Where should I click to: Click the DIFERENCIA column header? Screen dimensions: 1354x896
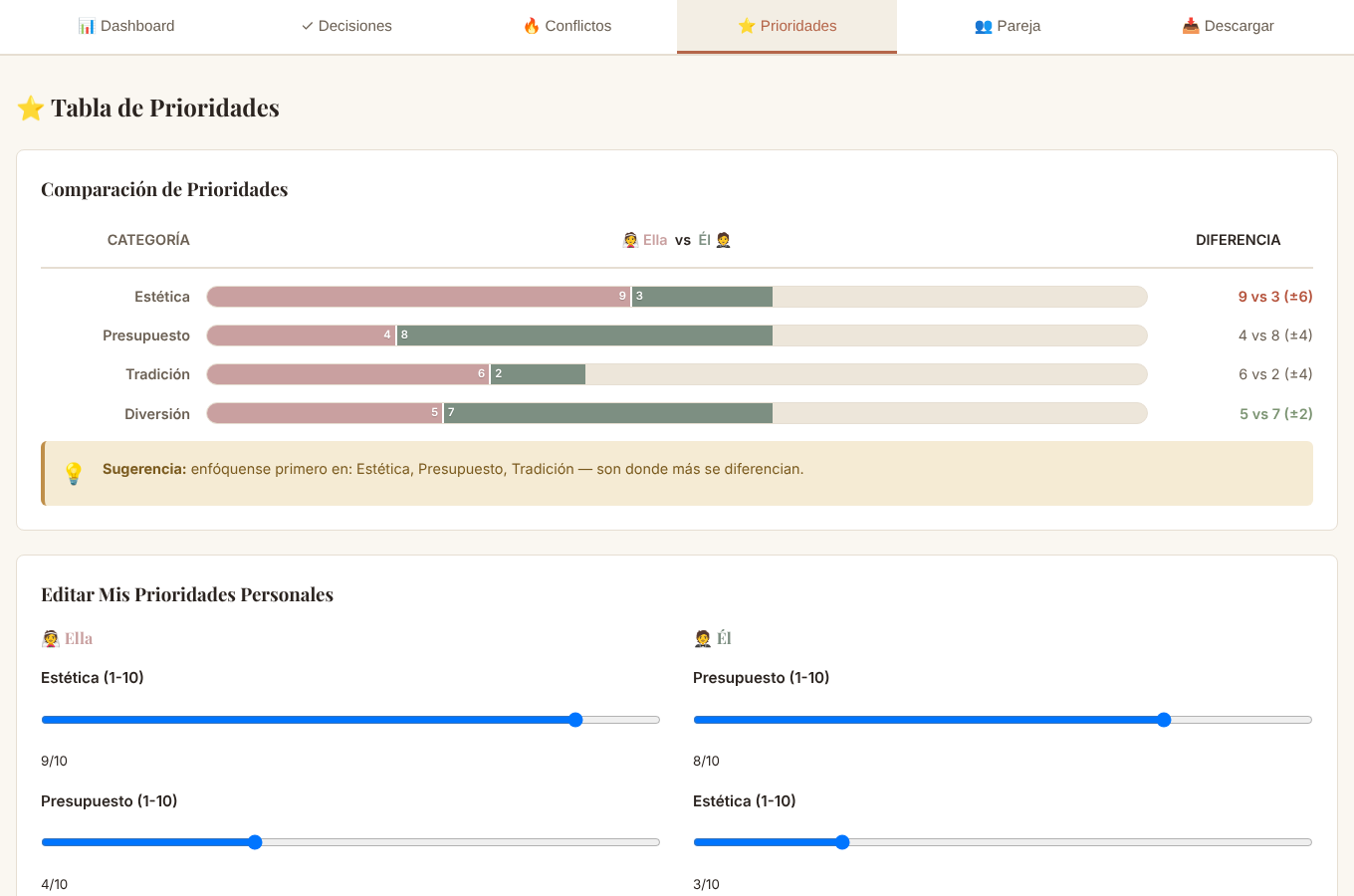[x=1239, y=240]
